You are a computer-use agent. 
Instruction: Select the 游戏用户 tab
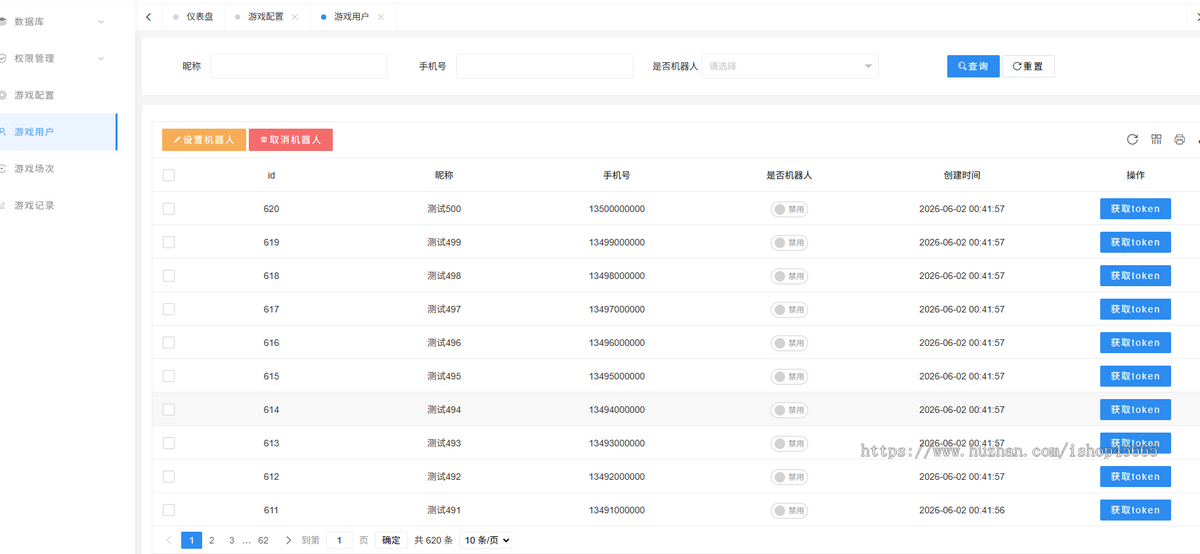(x=351, y=17)
